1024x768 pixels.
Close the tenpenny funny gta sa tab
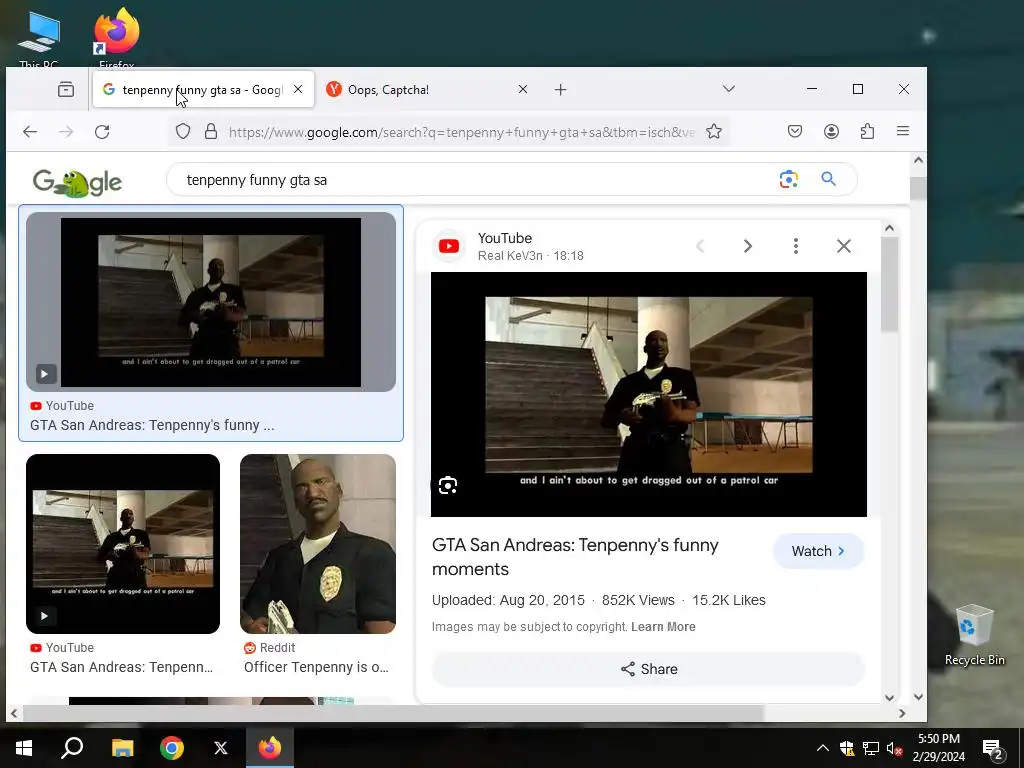coord(298,89)
